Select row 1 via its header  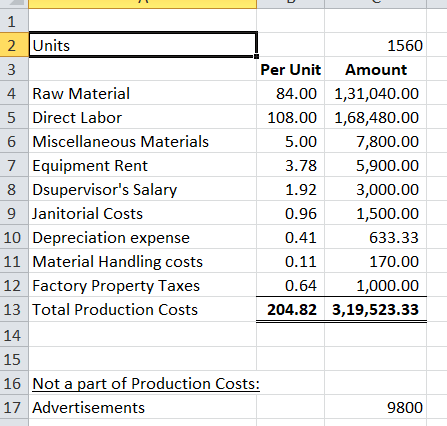(x=14, y=21)
